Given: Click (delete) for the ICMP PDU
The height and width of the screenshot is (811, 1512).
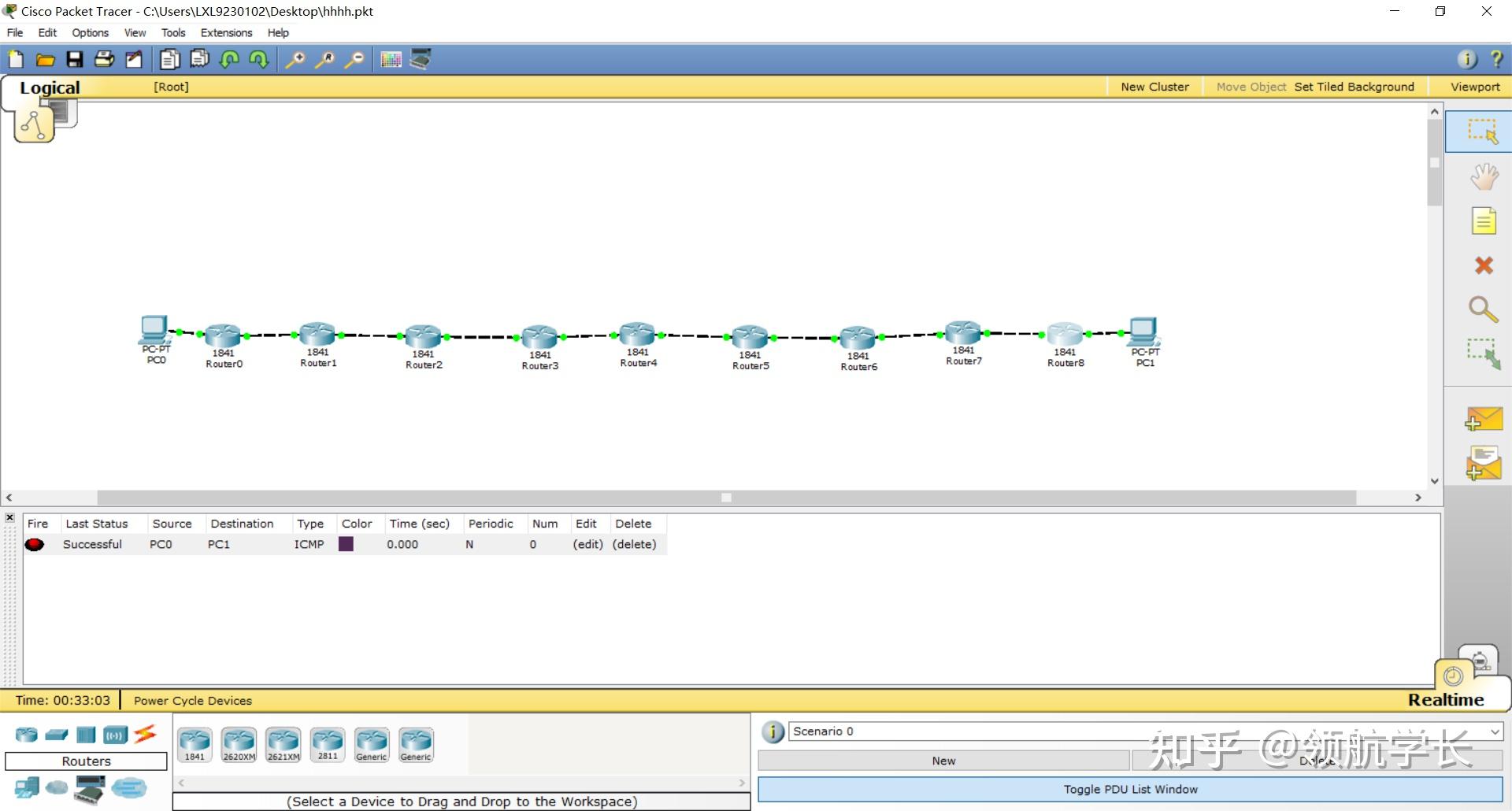Looking at the screenshot, I should click(x=634, y=544).
